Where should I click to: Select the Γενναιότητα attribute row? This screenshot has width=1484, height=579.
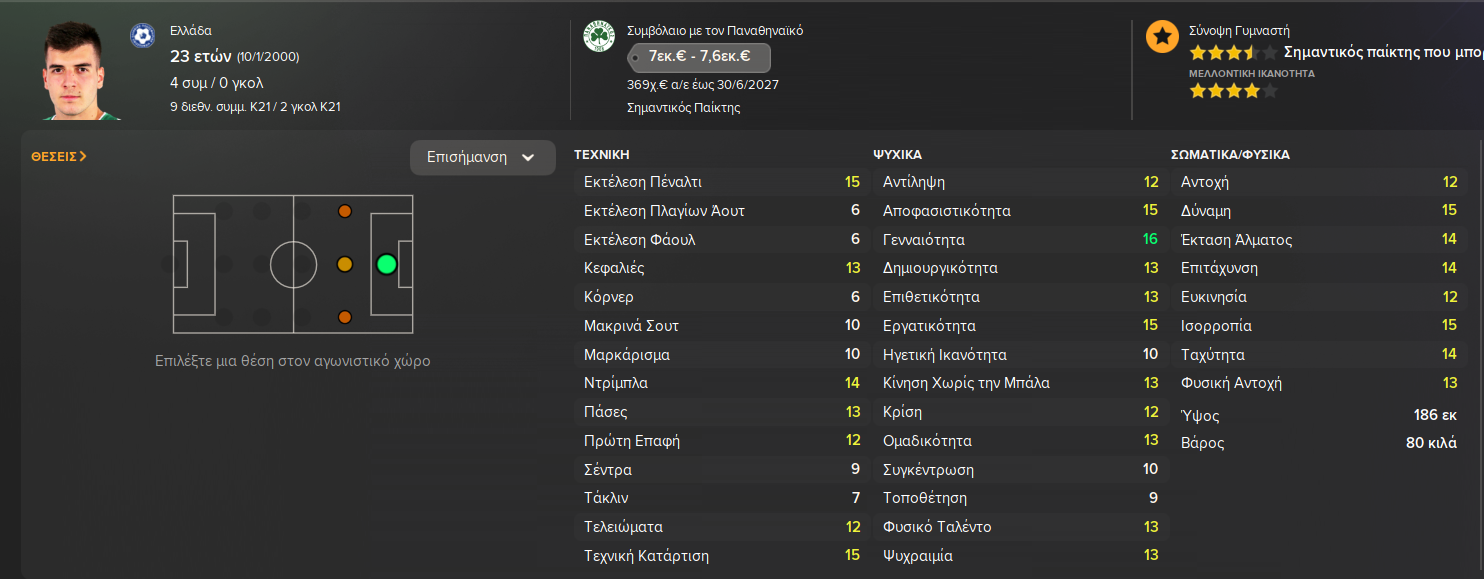pyautogui.click(x=1016, y=240)
